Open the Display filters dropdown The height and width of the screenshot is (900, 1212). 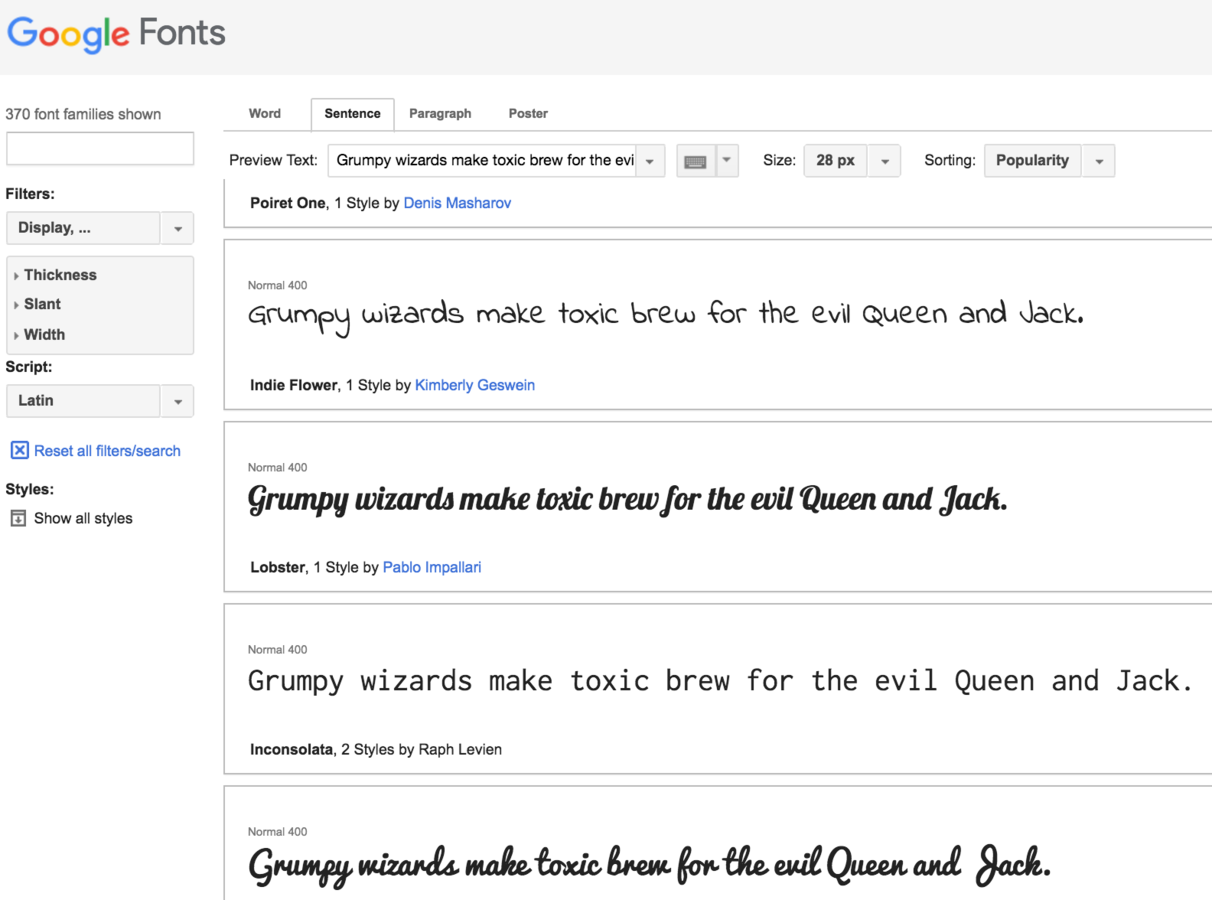[100, 228]
